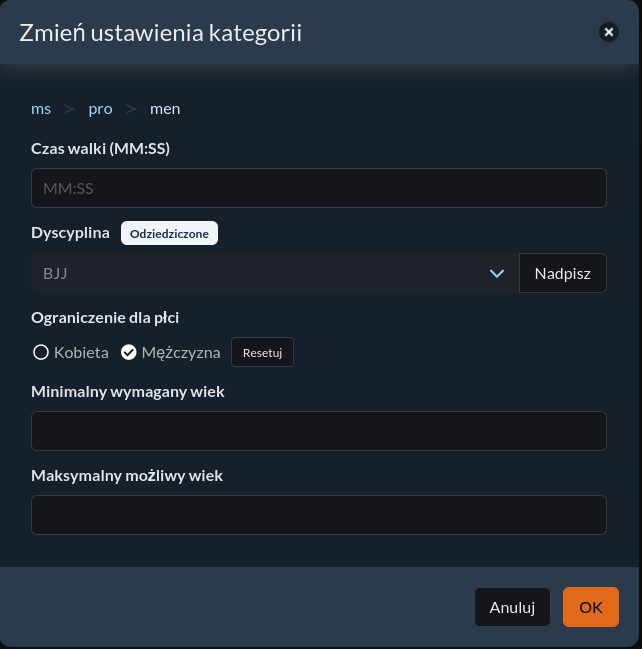Viewport: 642px width, 649px height.
Task: Click the Nadpisz override button
Action: 563,273
